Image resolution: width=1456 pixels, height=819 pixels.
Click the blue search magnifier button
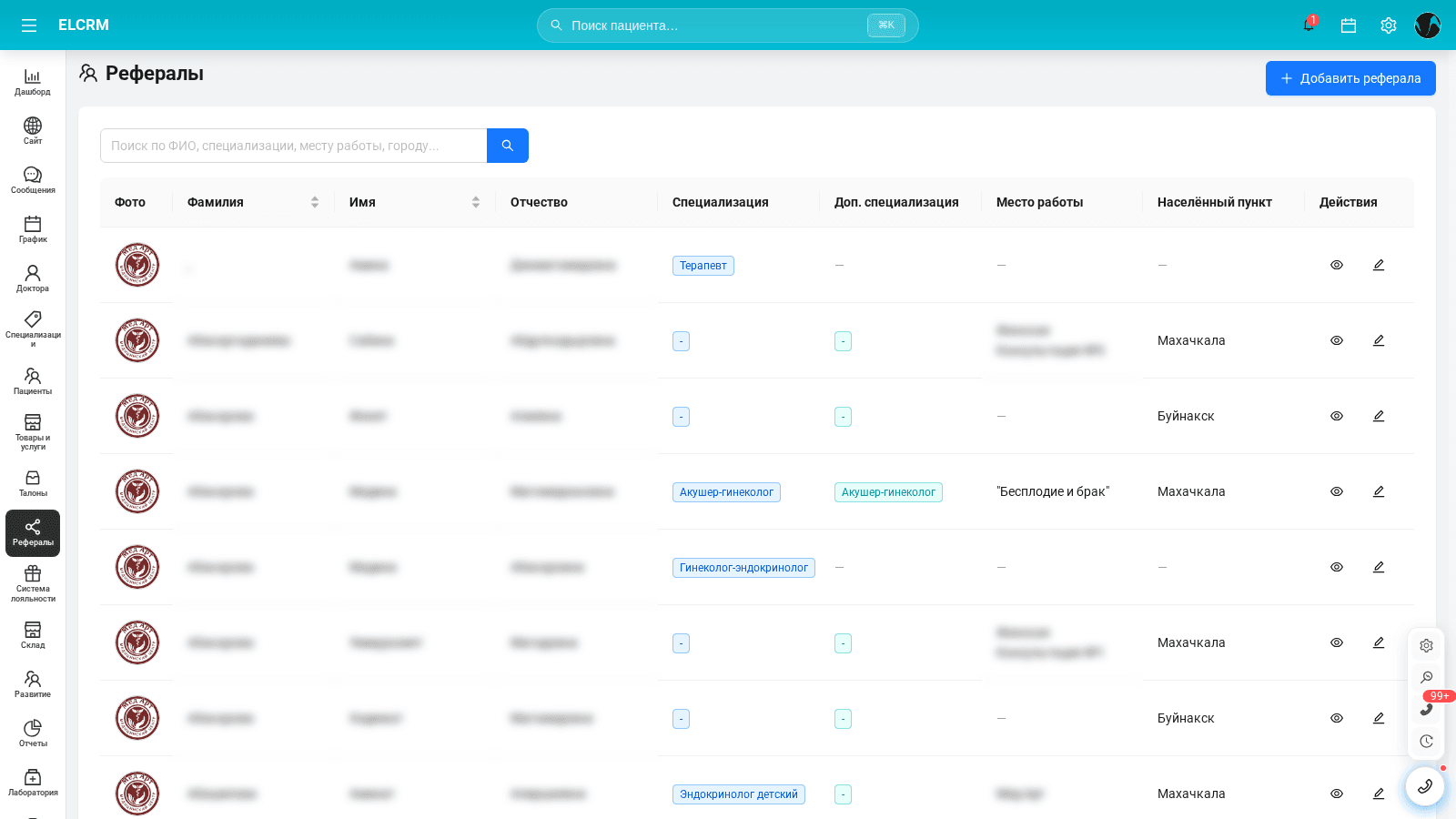[x=508, y=146]
